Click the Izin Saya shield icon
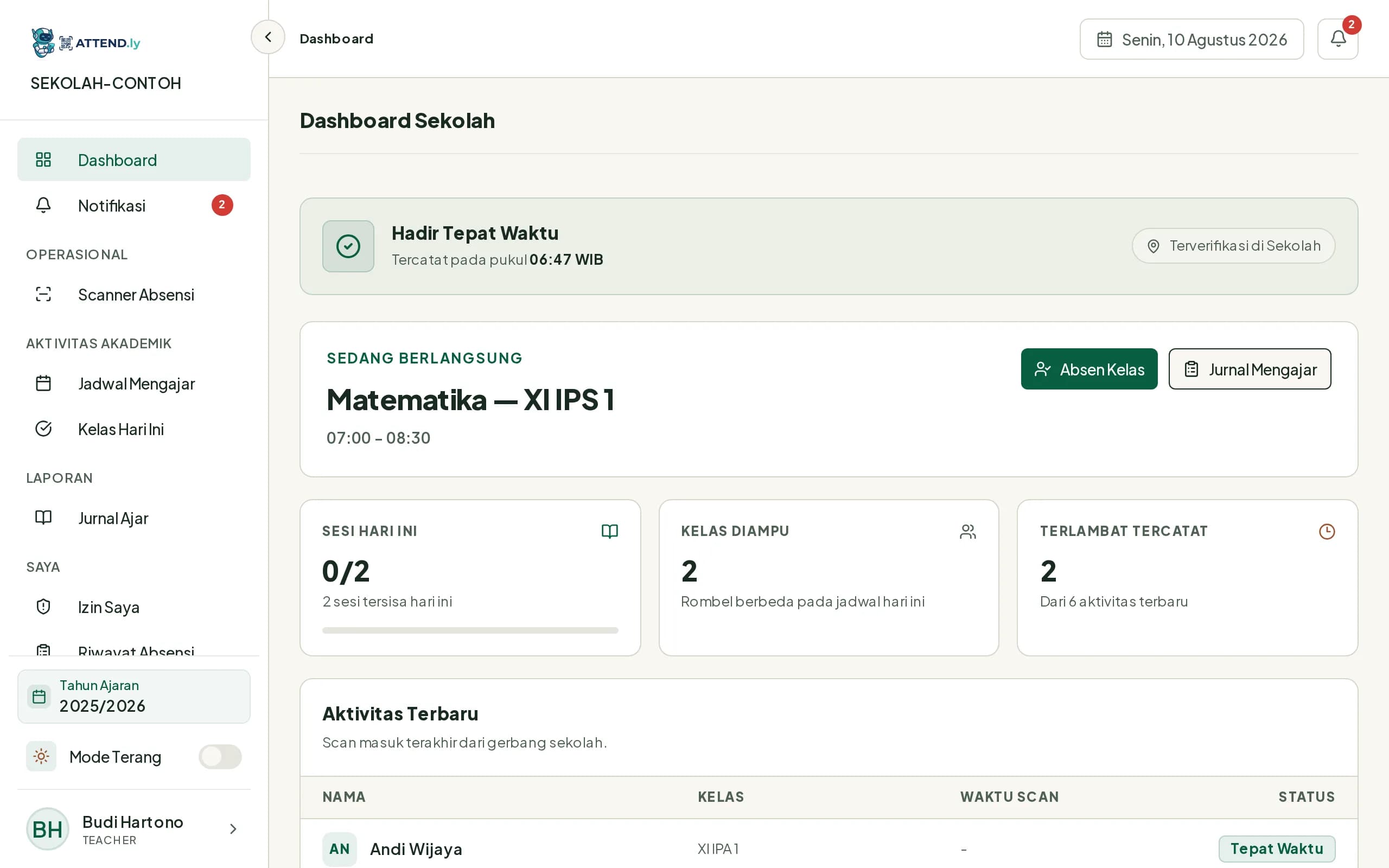The width and height of the screenshot is (1389, 868). click(x=43, y=607)
